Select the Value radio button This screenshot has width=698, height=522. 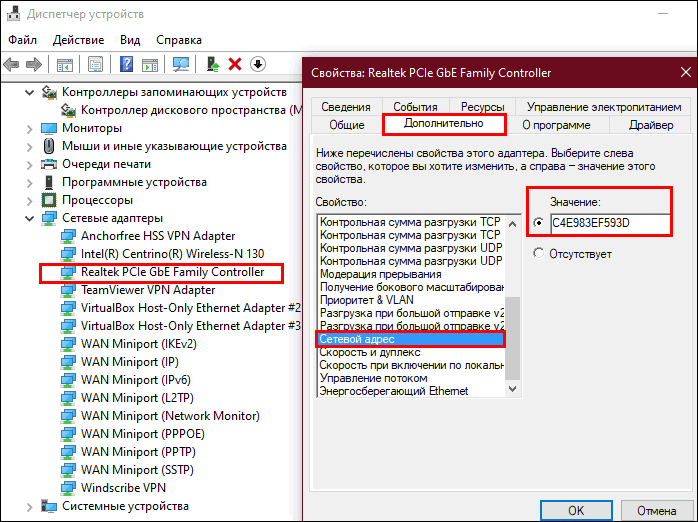coord(539,223)
